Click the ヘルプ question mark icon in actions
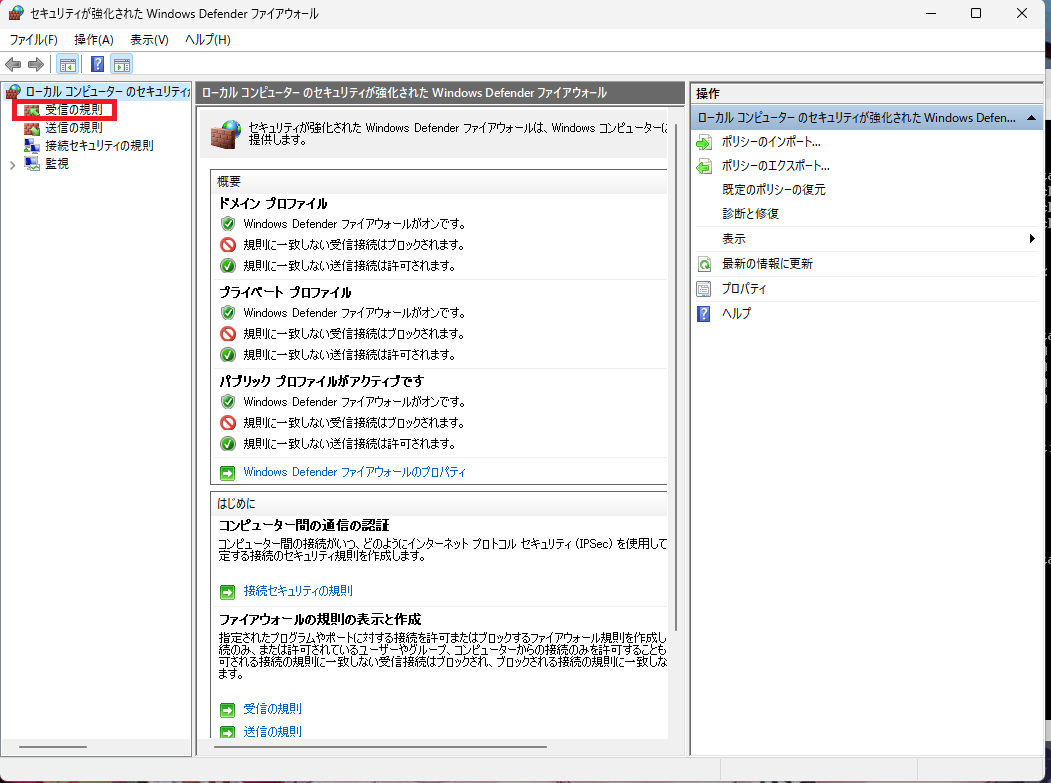 point(704,314)
